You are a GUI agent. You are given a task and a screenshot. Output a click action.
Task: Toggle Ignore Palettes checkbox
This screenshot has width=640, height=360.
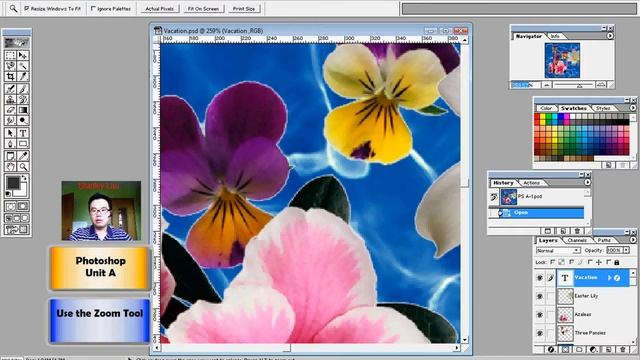click(93, 8)
